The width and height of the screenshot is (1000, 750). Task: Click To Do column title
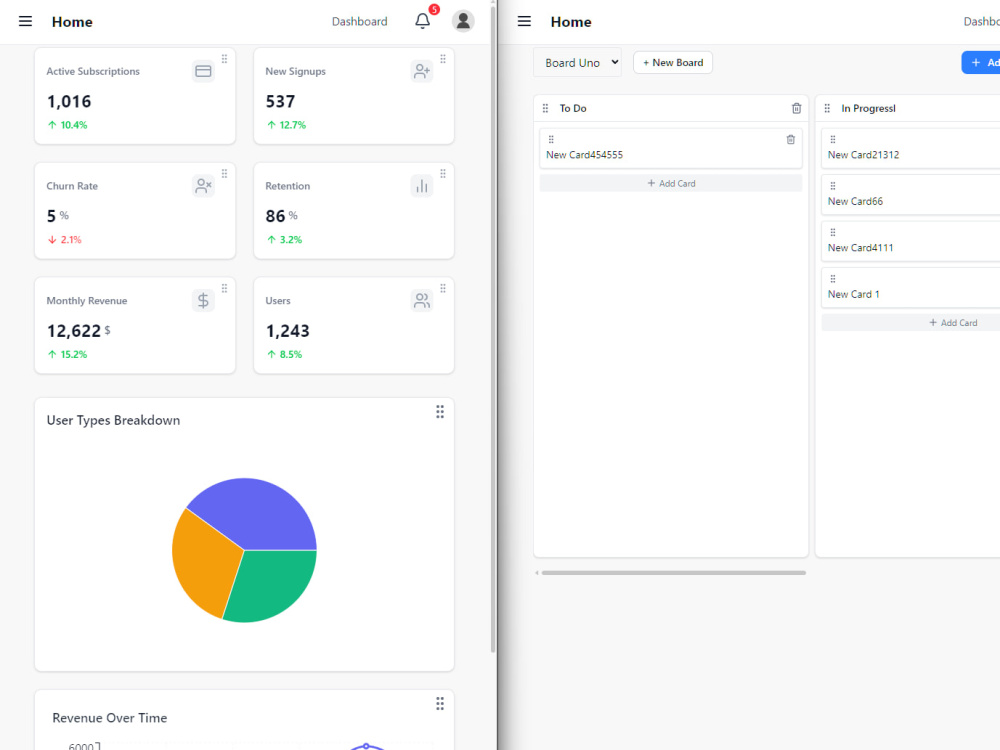tap(573, 108)
